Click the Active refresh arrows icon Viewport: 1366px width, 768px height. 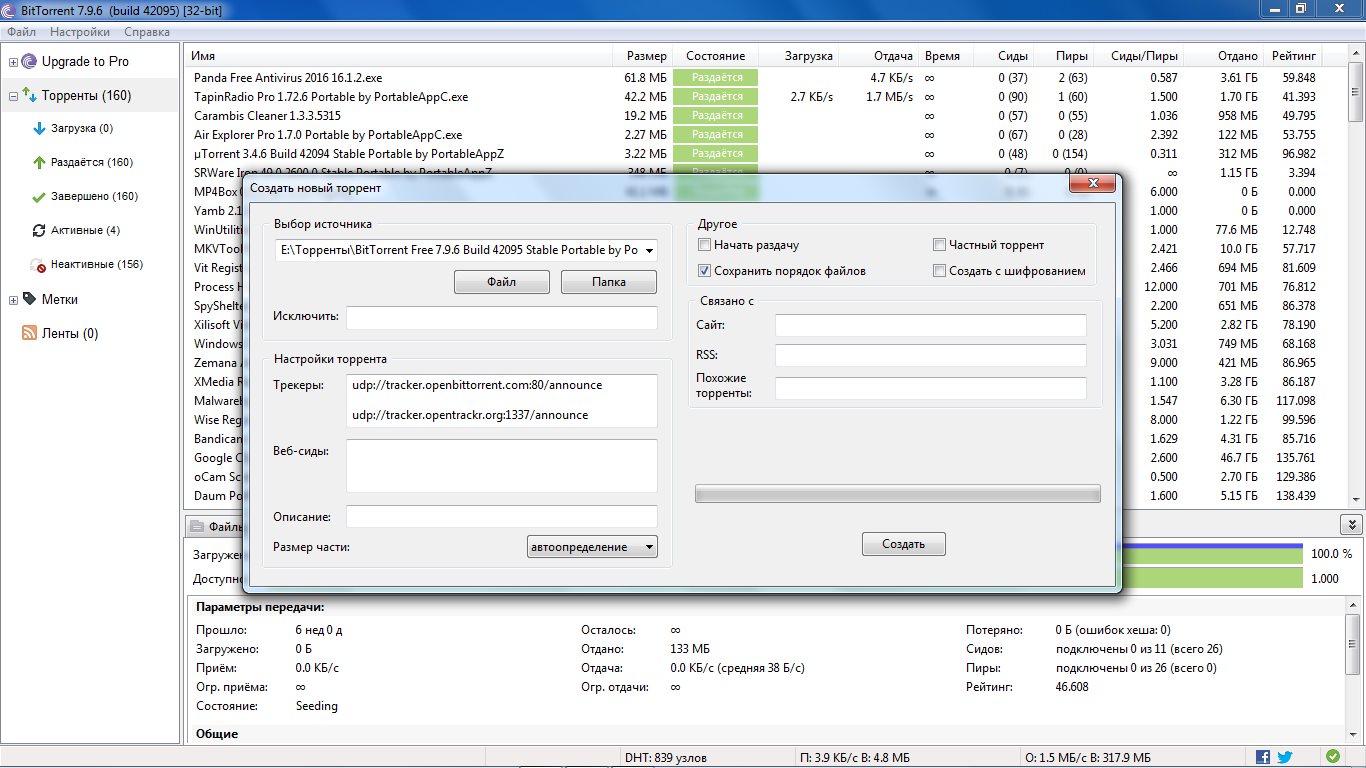[x=39, y=231]
